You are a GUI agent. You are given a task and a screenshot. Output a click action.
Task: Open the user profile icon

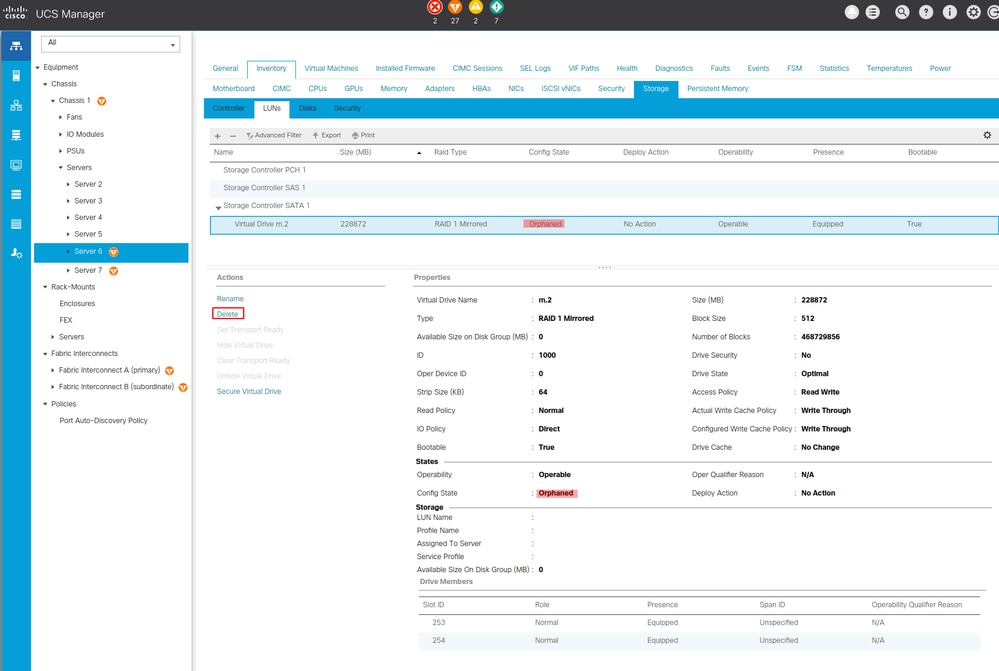click(852, 12)
